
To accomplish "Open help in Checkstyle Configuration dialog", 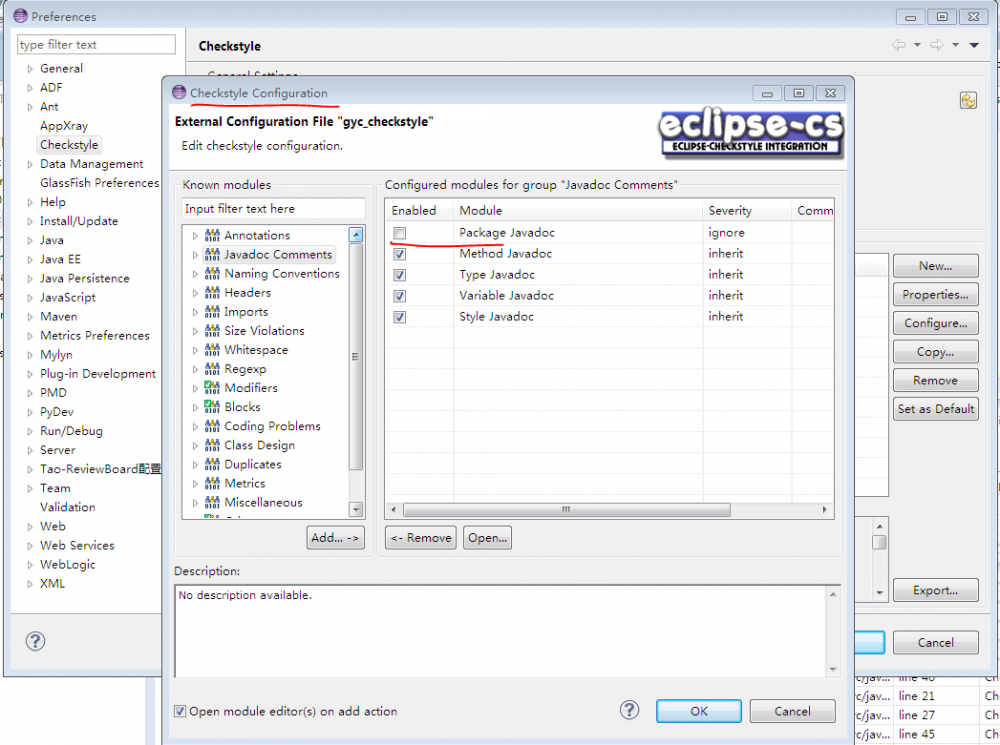I will [x=629, y=710].
